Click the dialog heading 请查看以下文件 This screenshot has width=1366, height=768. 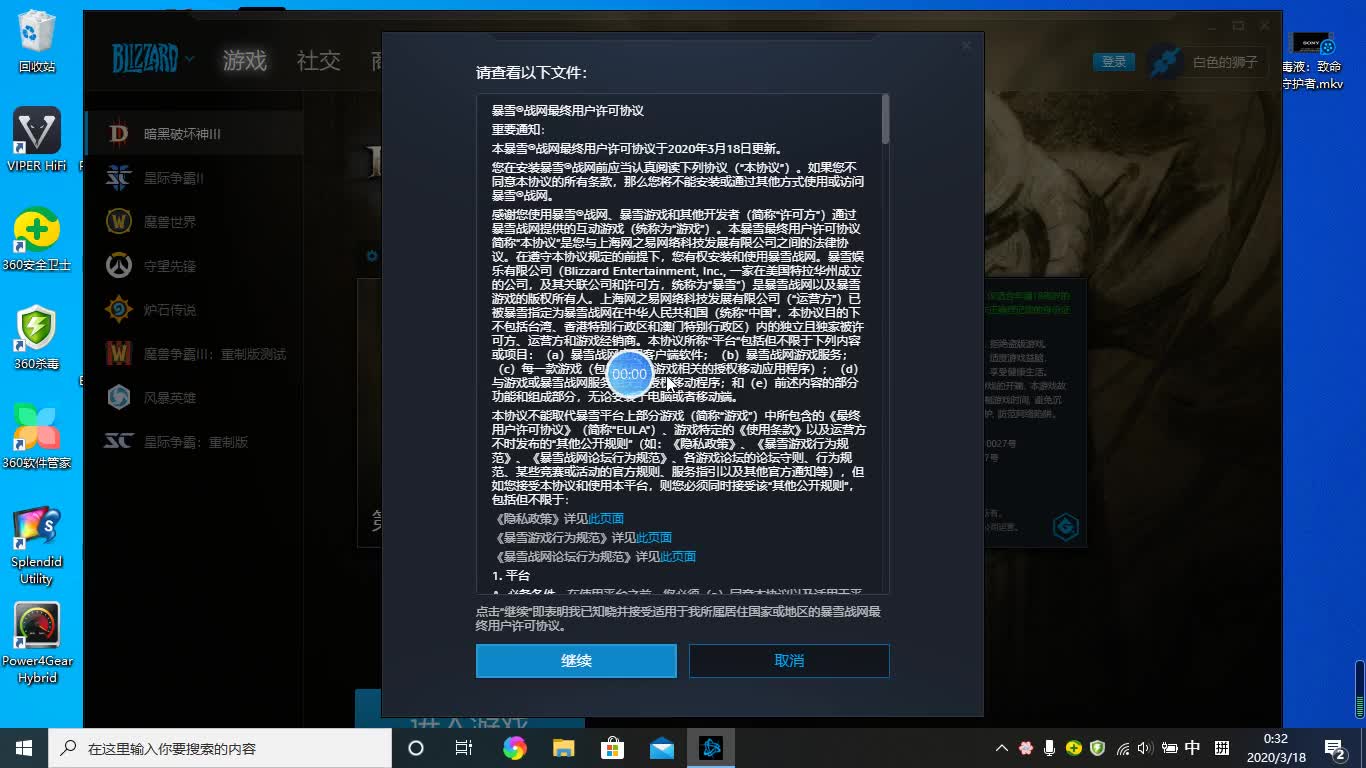point(531,73)
